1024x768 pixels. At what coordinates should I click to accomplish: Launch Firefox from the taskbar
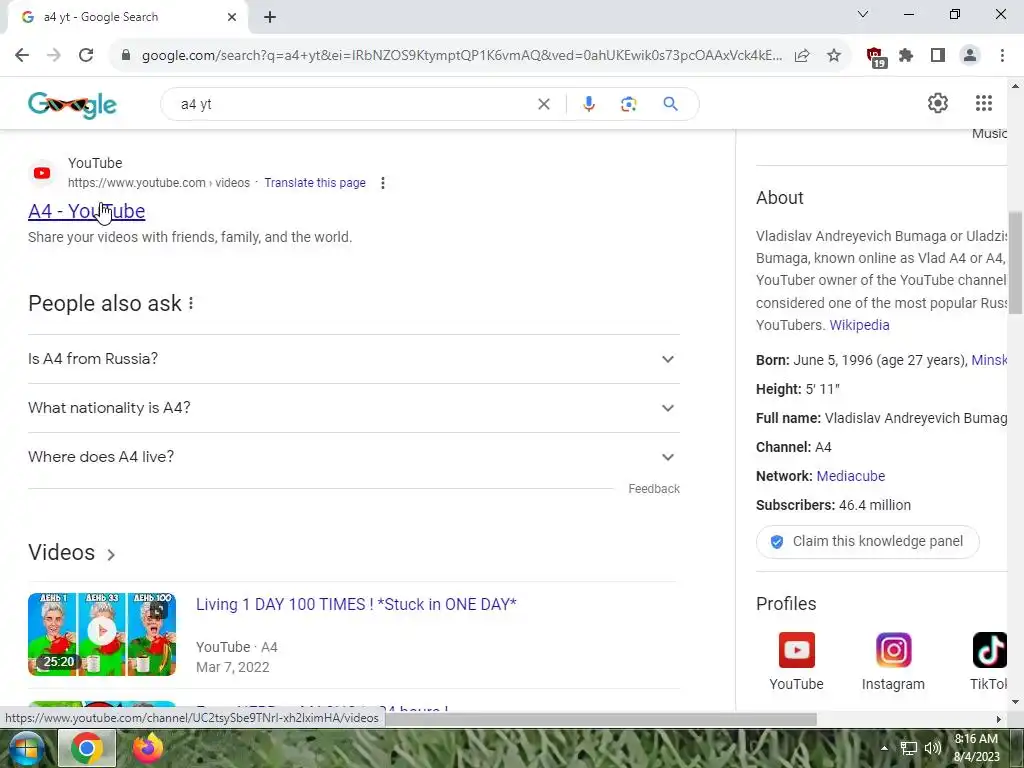point(148,748)
